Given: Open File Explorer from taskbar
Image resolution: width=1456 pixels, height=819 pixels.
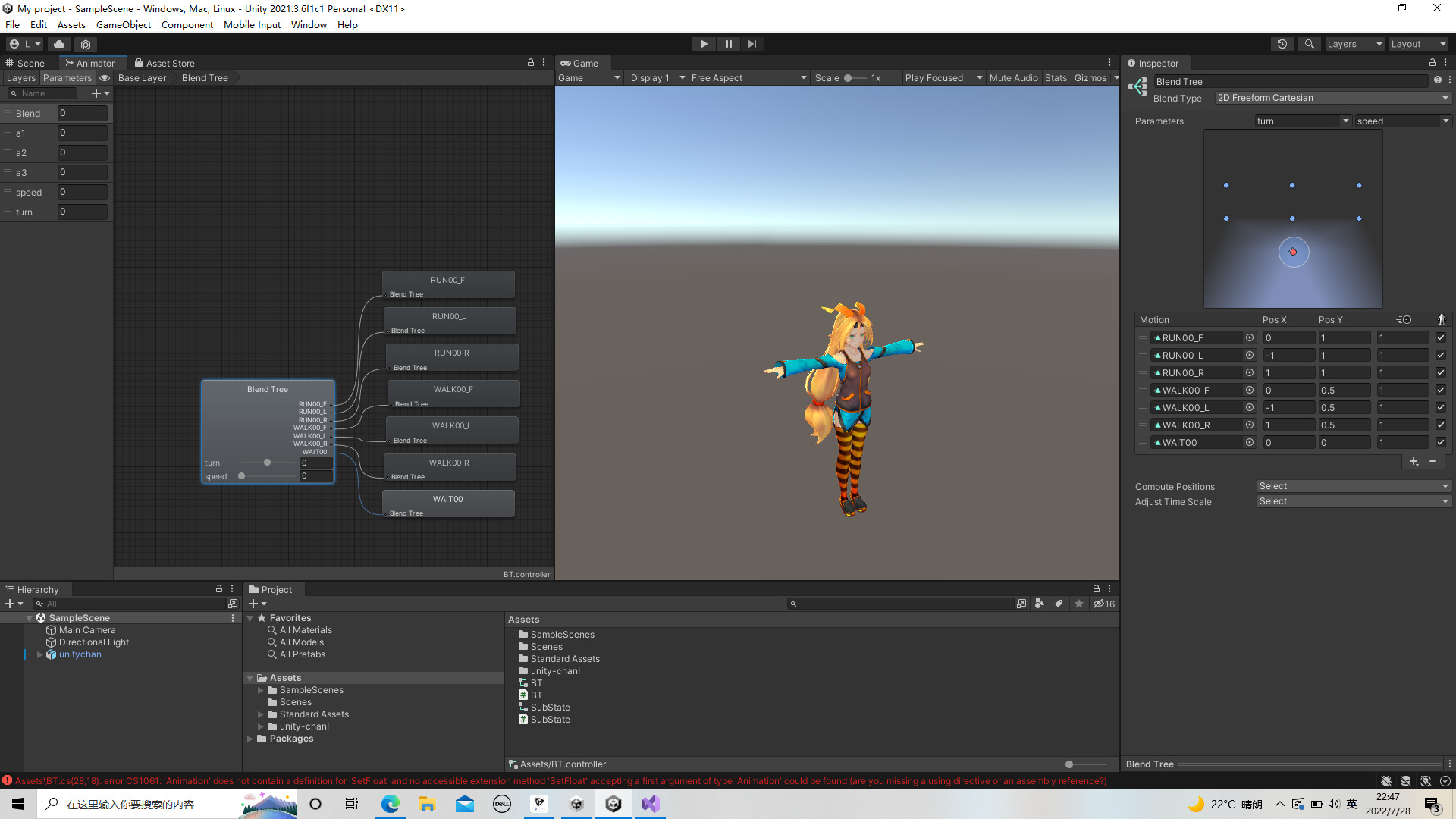Looking at the screenshot, I should click(x=427, y=804).
